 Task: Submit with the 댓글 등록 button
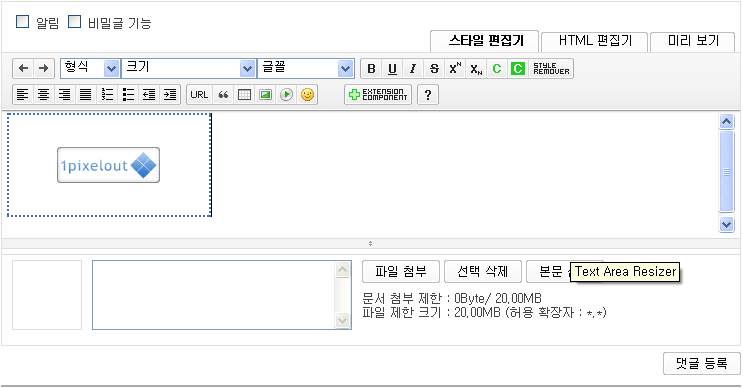click(x=702, y=363)
